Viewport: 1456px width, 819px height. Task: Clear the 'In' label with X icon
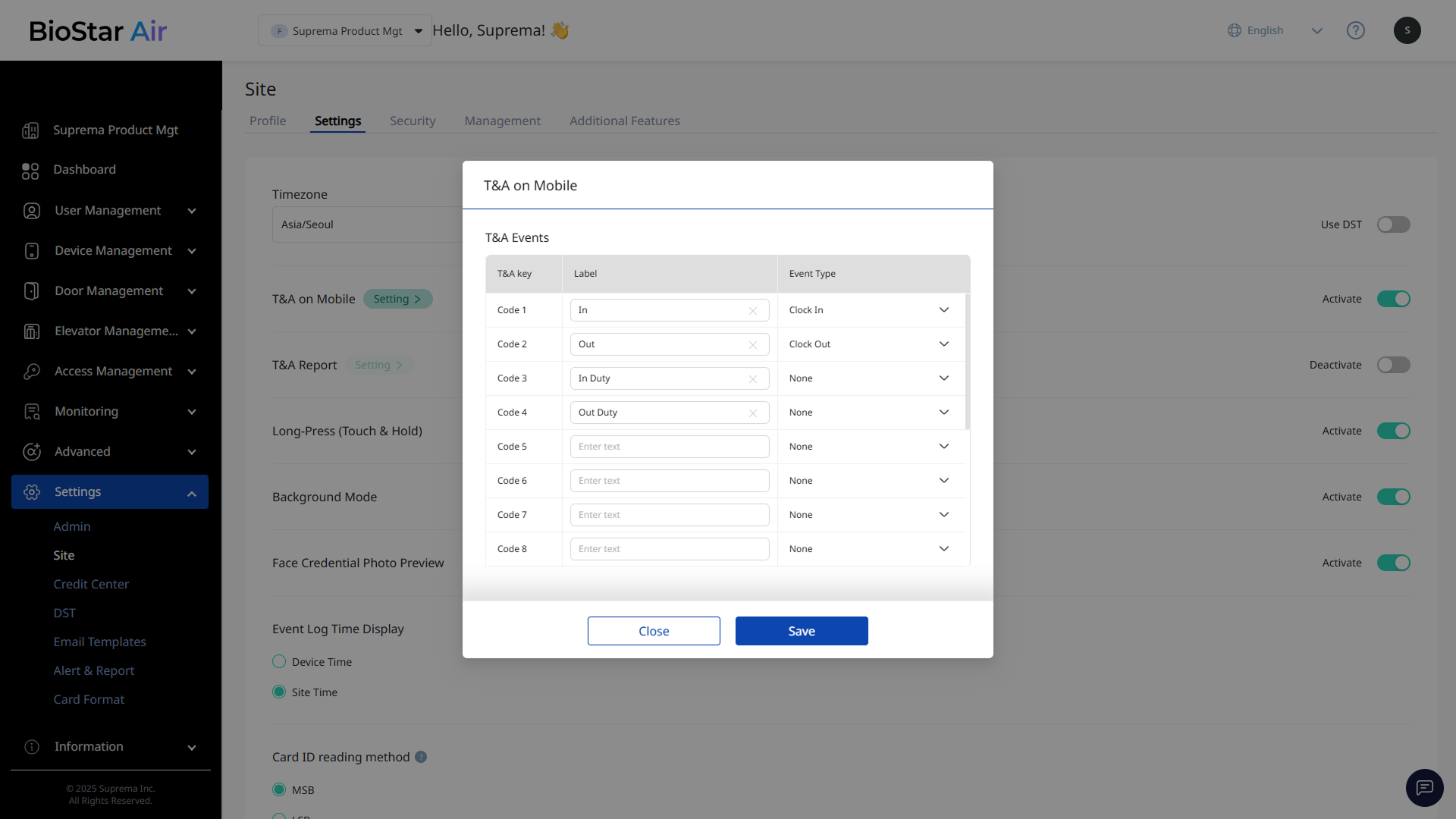click(752, 311)
